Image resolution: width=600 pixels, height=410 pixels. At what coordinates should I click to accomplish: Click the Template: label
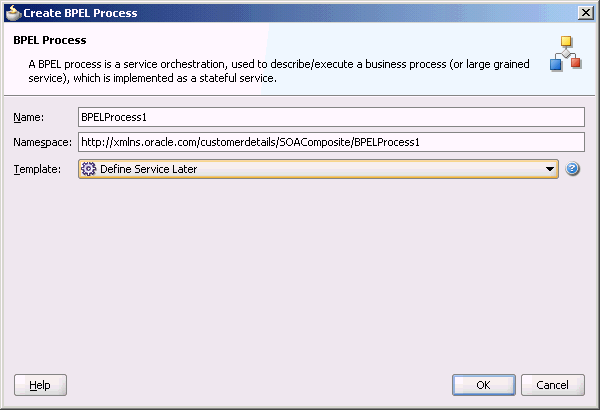tap(37, 169)
